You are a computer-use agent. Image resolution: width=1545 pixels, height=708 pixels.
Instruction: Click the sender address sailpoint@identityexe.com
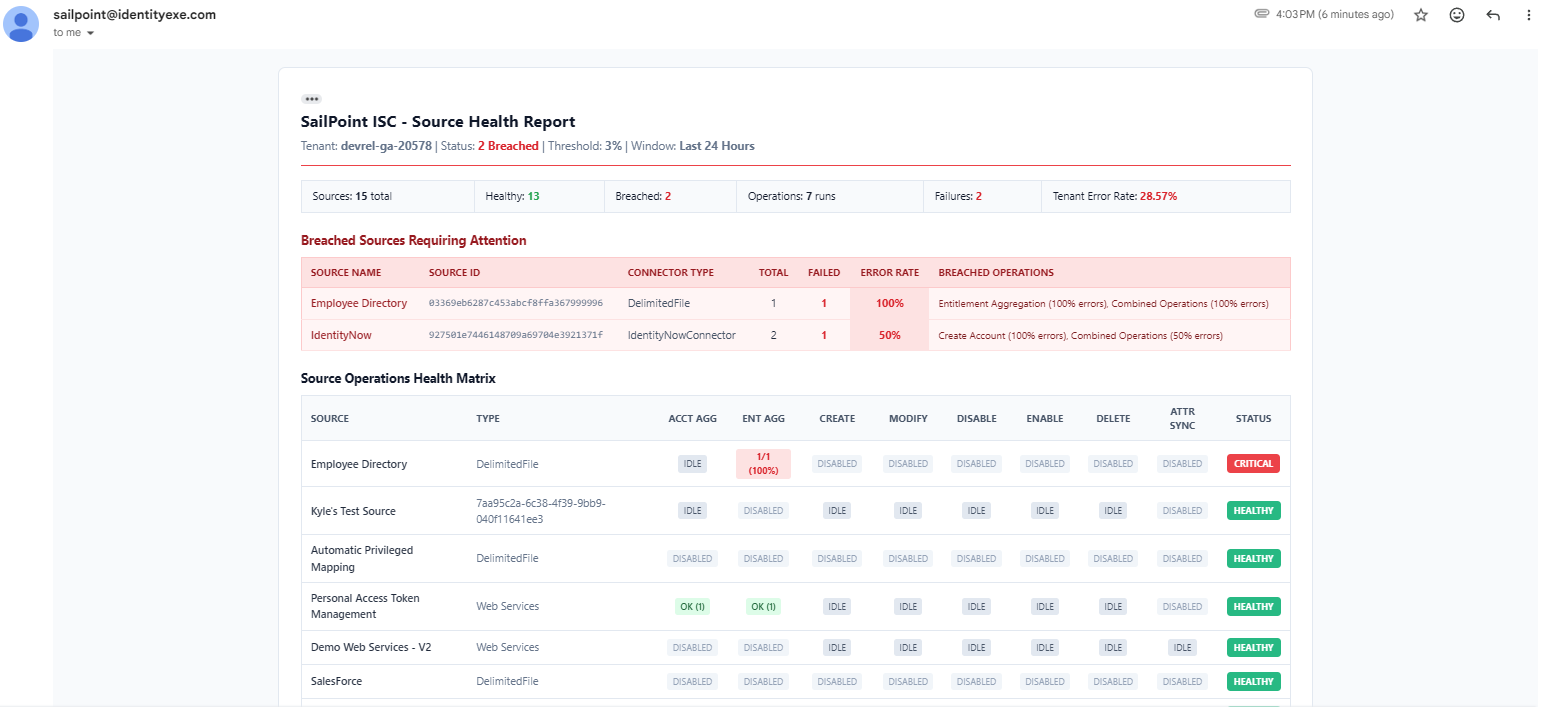(x=134, y=15)
